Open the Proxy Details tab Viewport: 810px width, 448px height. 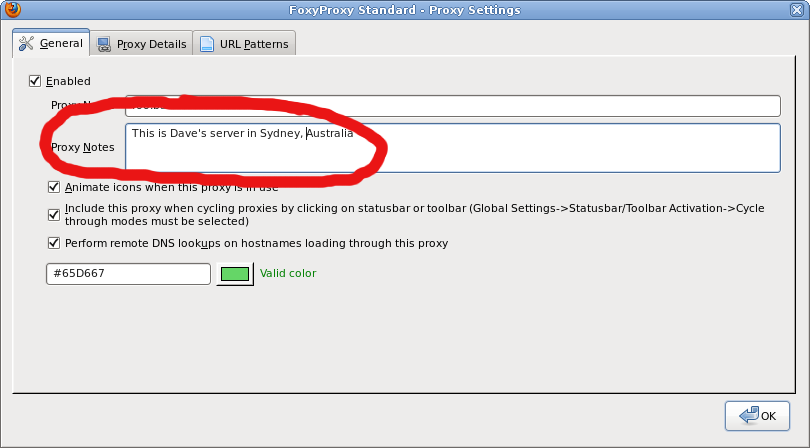tap(142, 44)
